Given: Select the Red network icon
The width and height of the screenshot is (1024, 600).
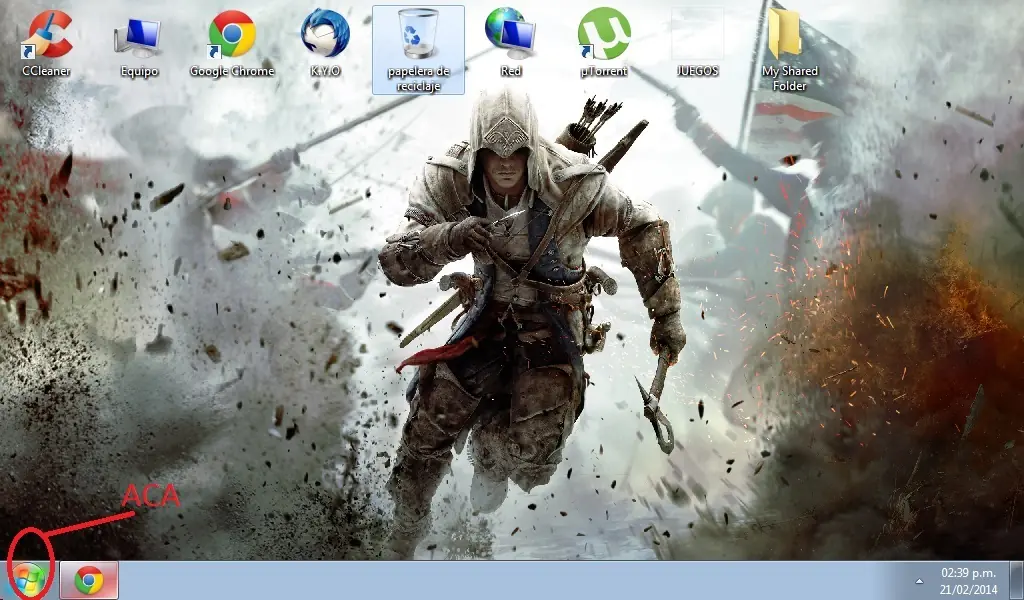Looking at the screenshot, I should (510, 33).
